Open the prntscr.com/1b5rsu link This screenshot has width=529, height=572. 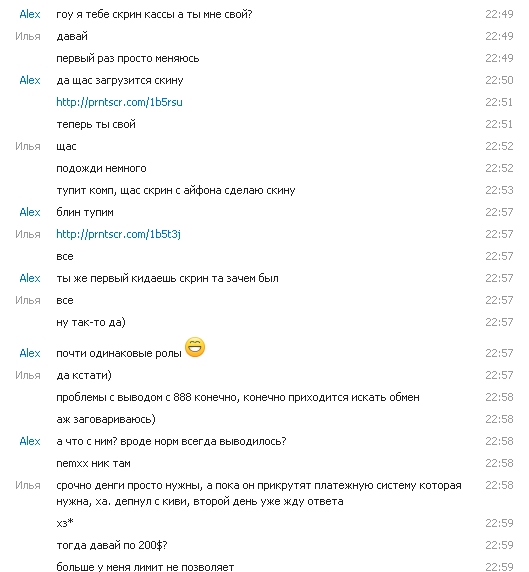[119, 102]
